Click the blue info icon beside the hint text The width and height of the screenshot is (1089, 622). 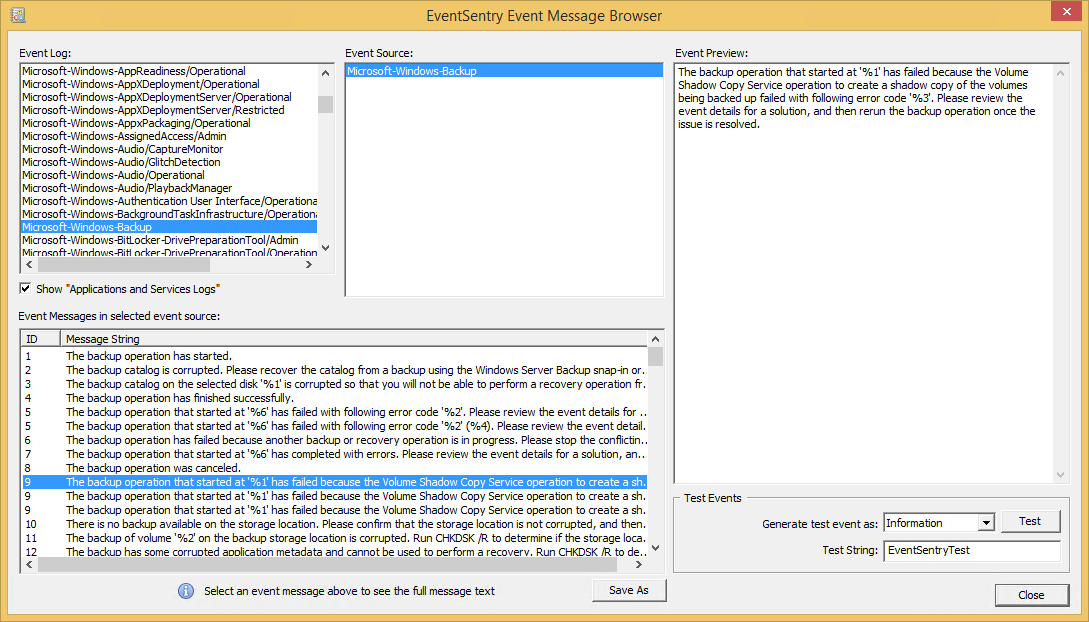point(185,591)
